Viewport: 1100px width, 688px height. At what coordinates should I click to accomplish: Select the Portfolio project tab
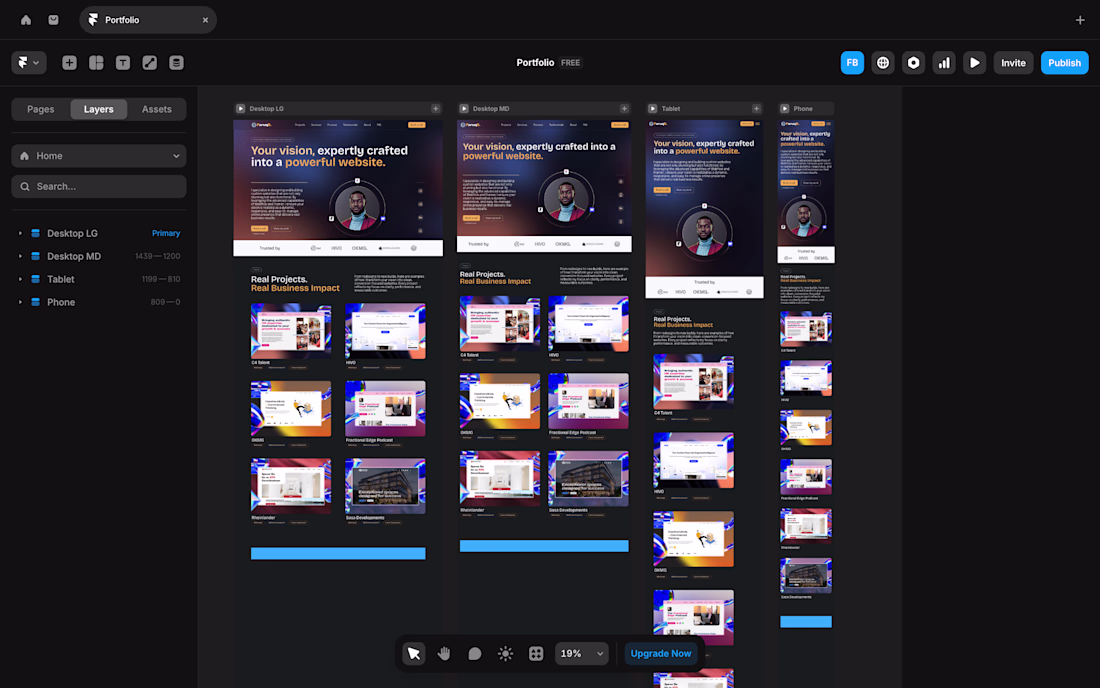(x=147, y=20)
